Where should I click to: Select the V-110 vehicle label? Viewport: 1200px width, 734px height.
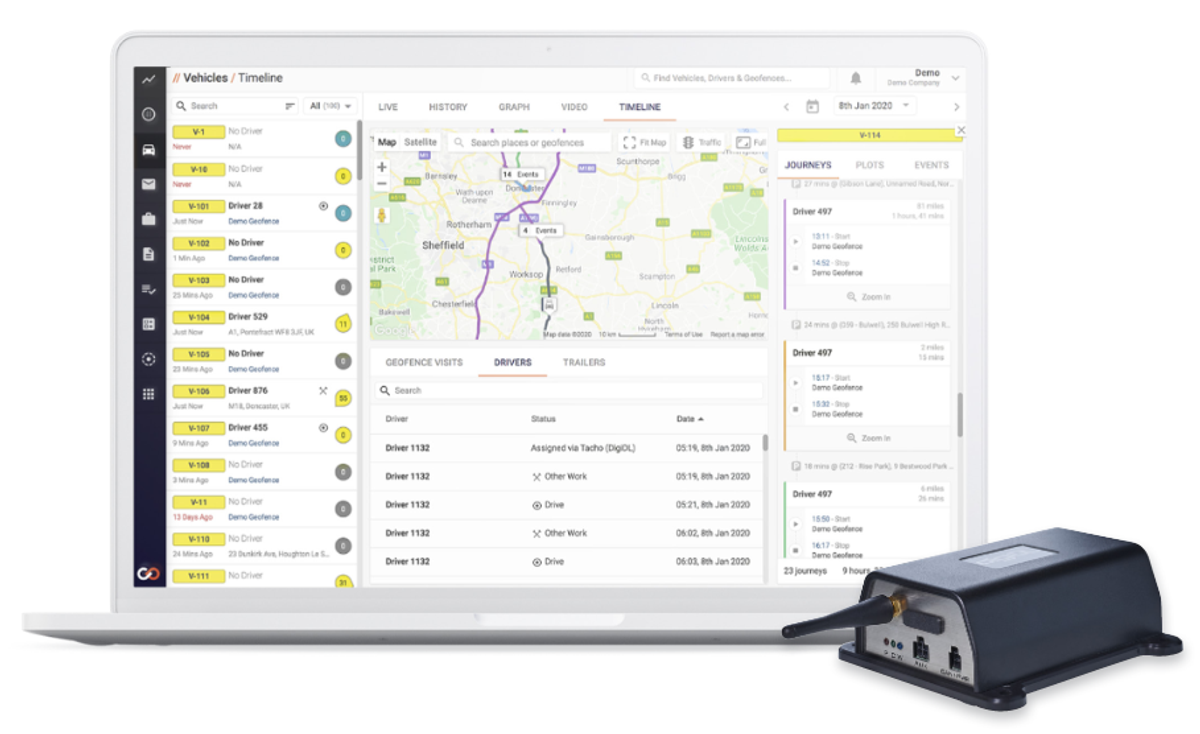click(198, 539)
